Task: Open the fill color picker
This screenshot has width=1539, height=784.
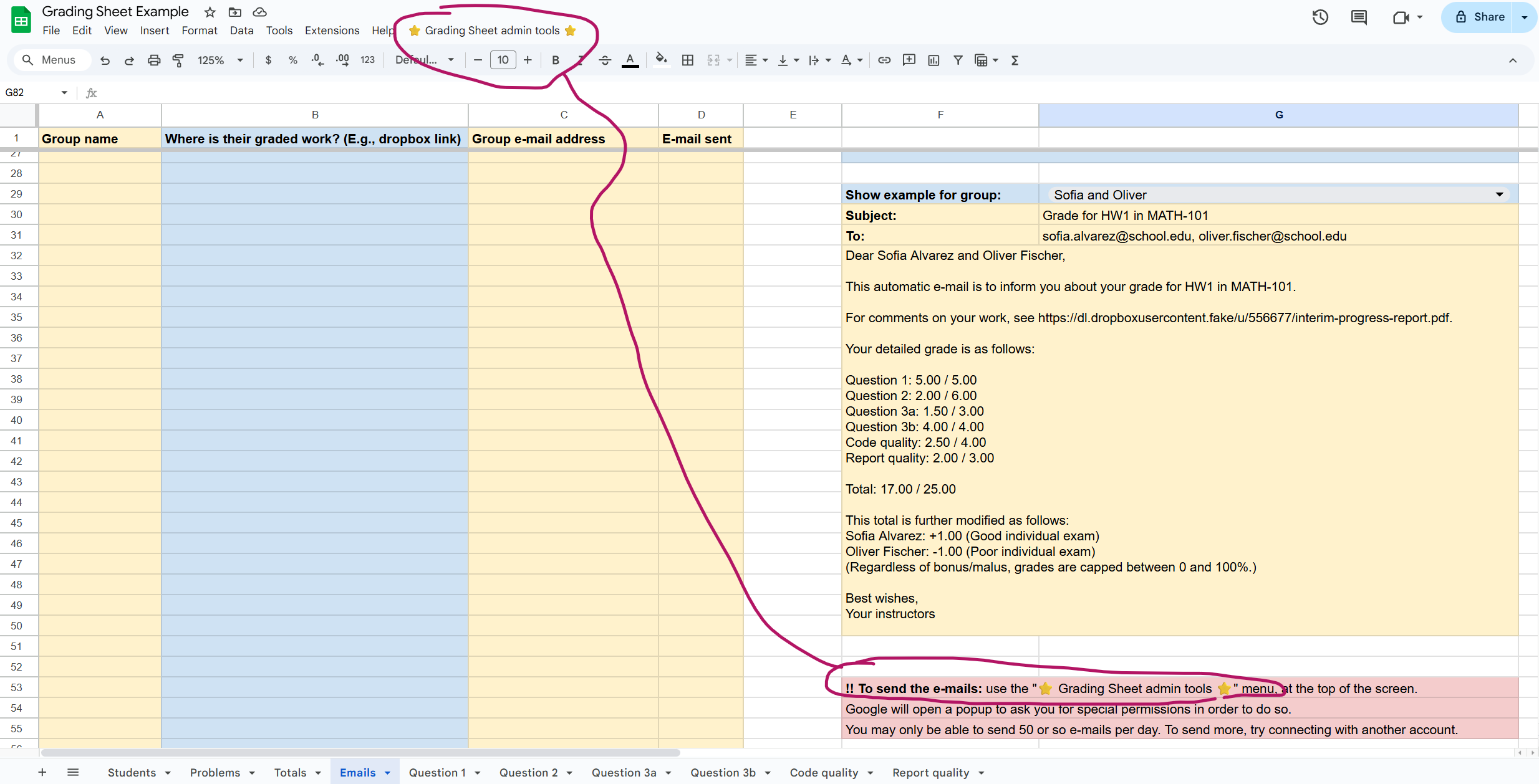Action: (x=661, y=60)
